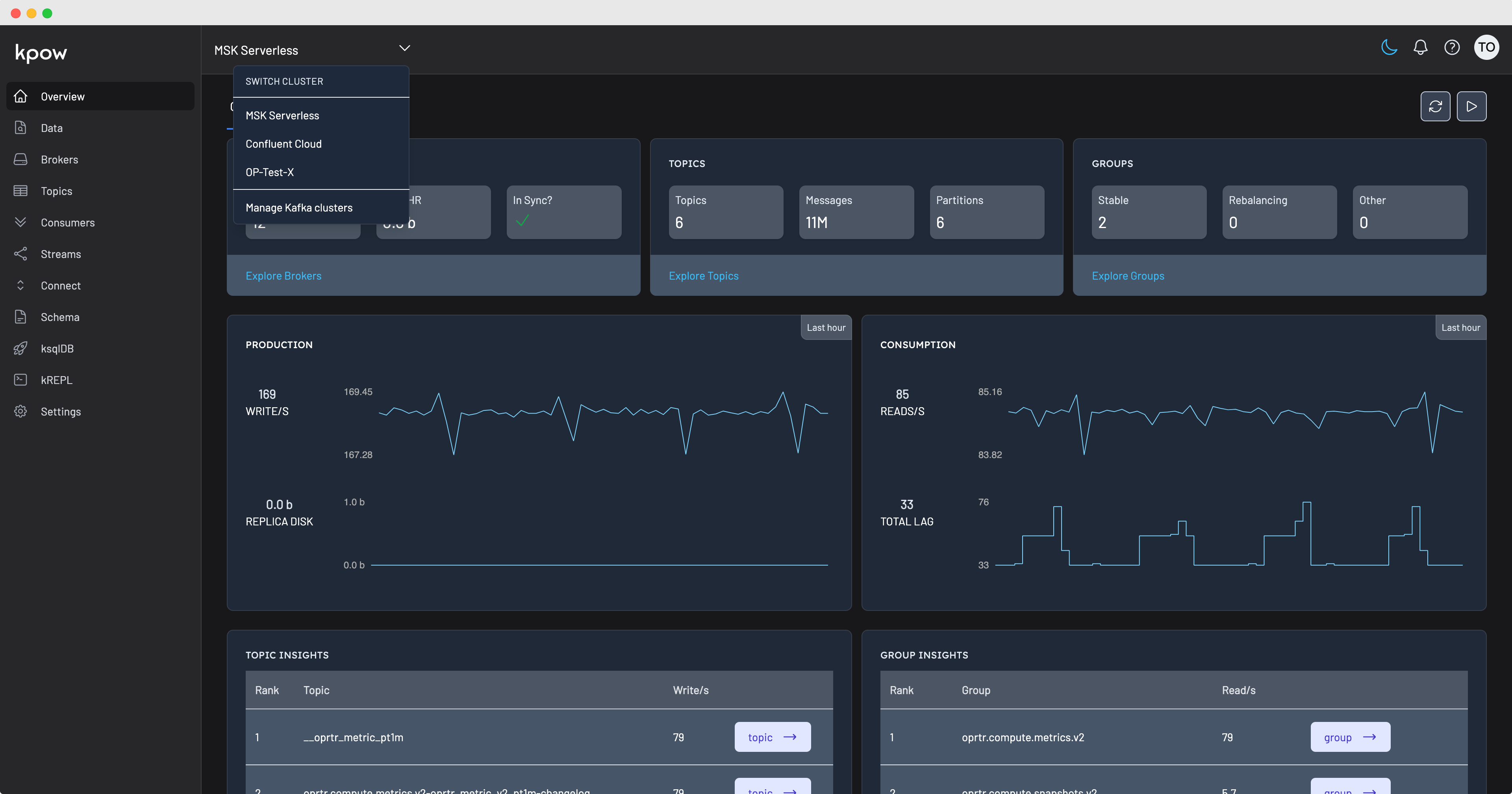Select the Topics icon in the sidebar
This screenshot has width=1512, height=794.
pos(20,191)
